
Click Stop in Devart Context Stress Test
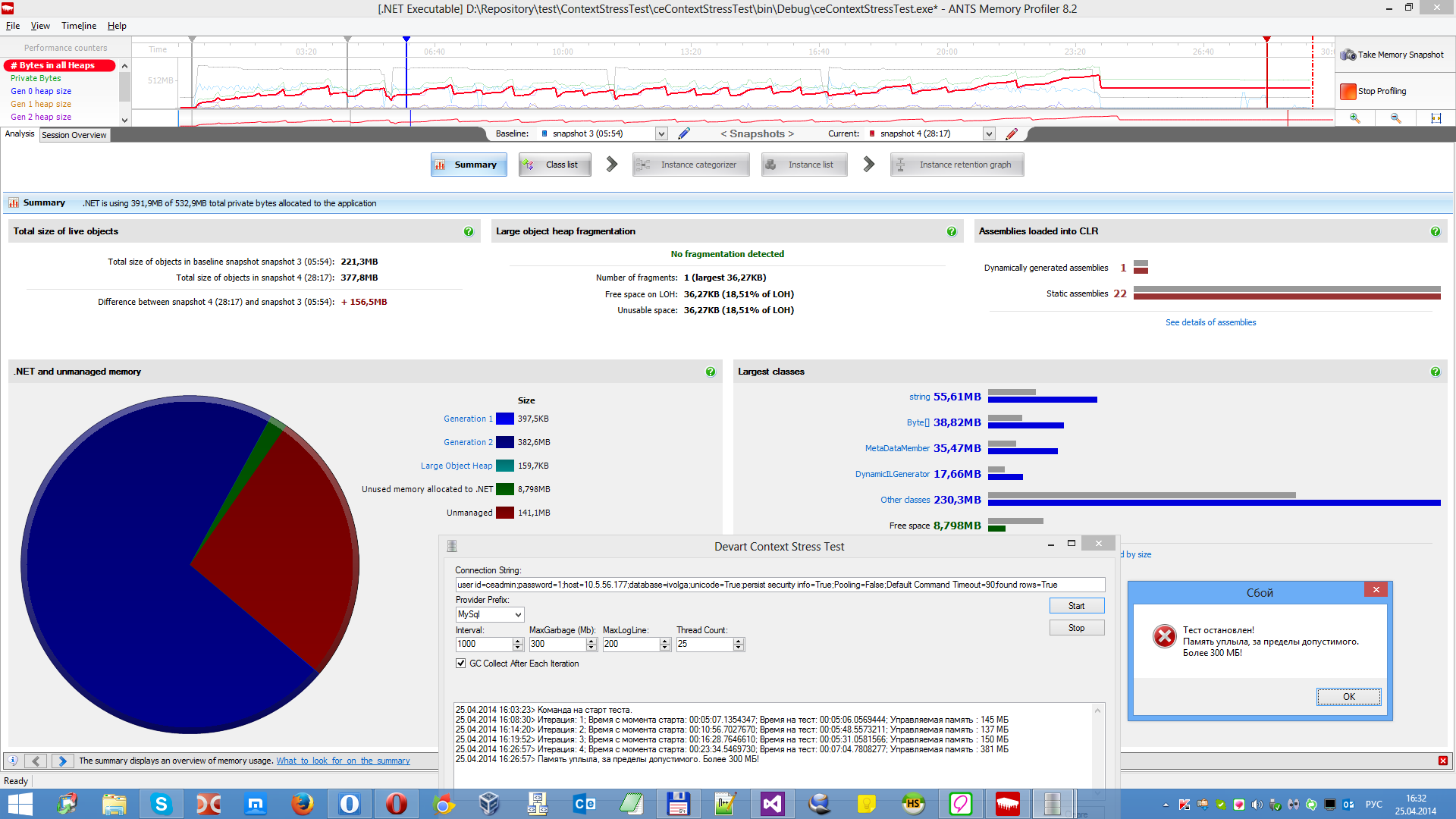[x=1077, y=628]
